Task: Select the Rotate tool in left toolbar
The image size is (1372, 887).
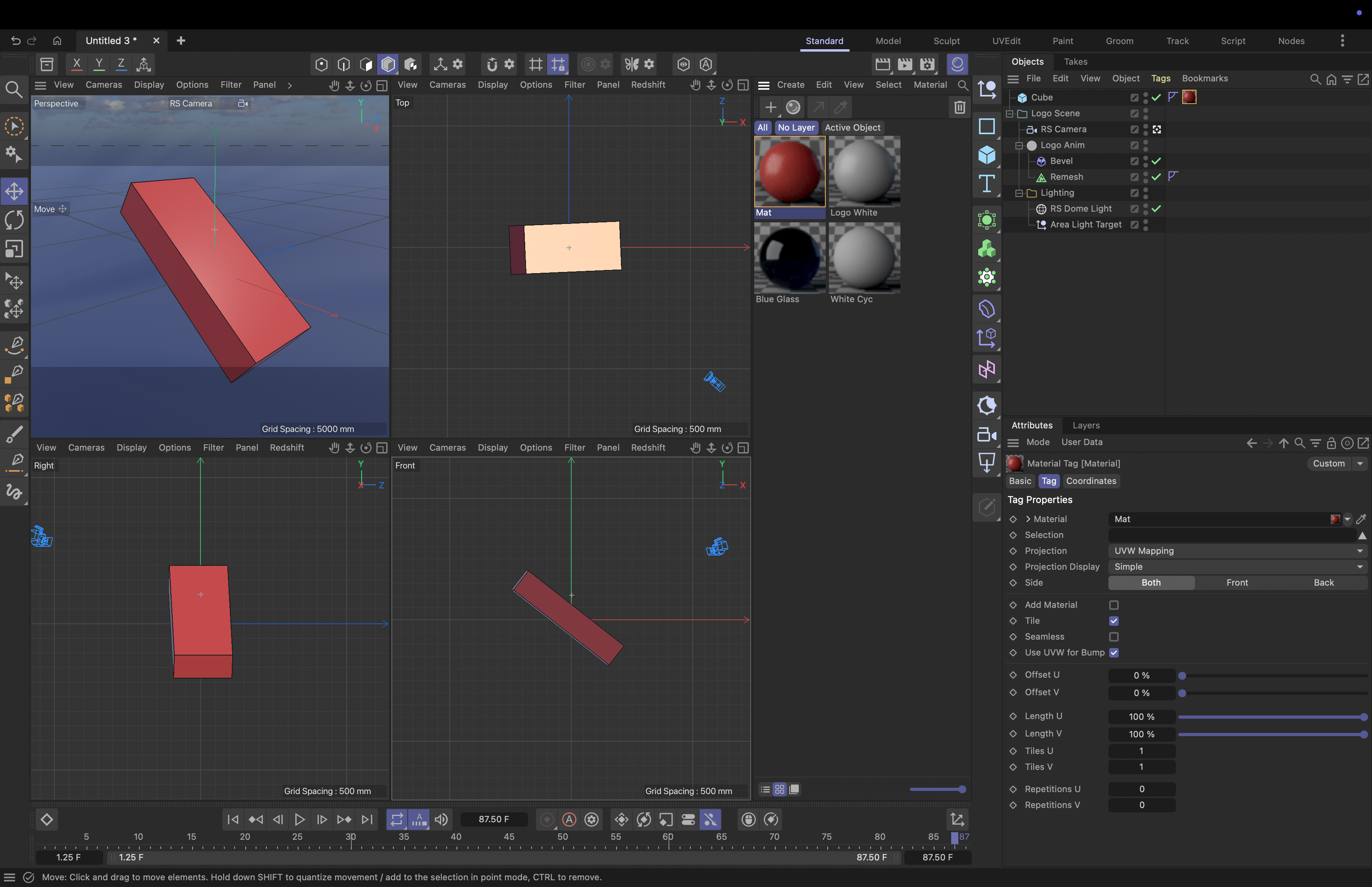Action: [14, 220]
